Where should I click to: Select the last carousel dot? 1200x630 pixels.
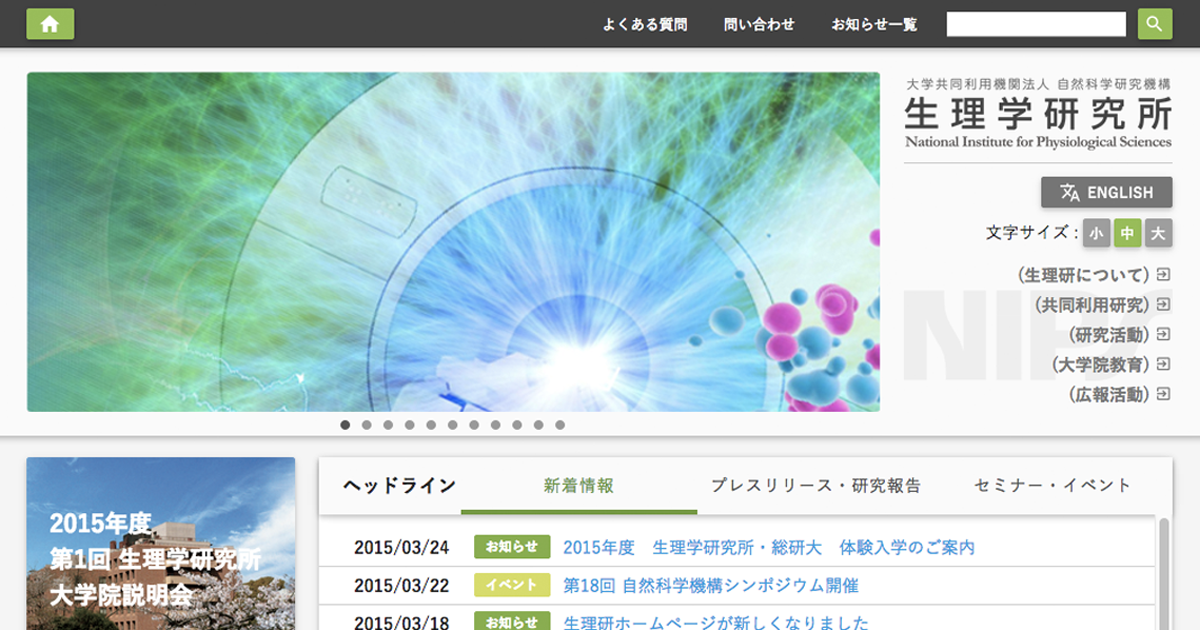click(560, 425)
